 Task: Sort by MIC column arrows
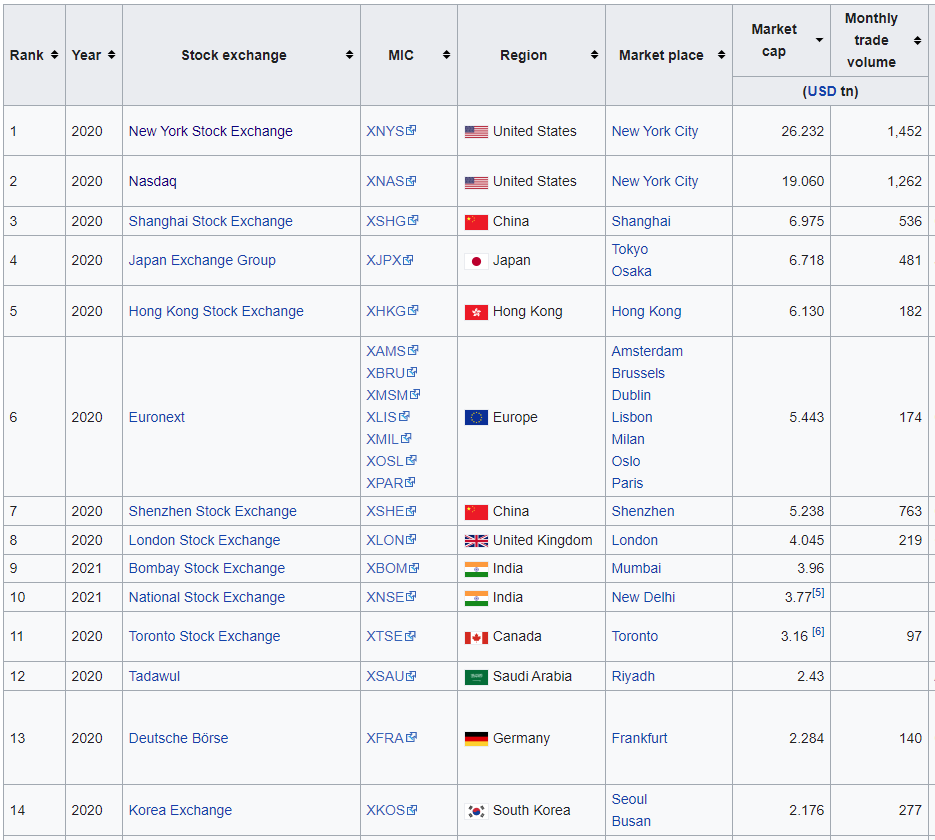446,55
